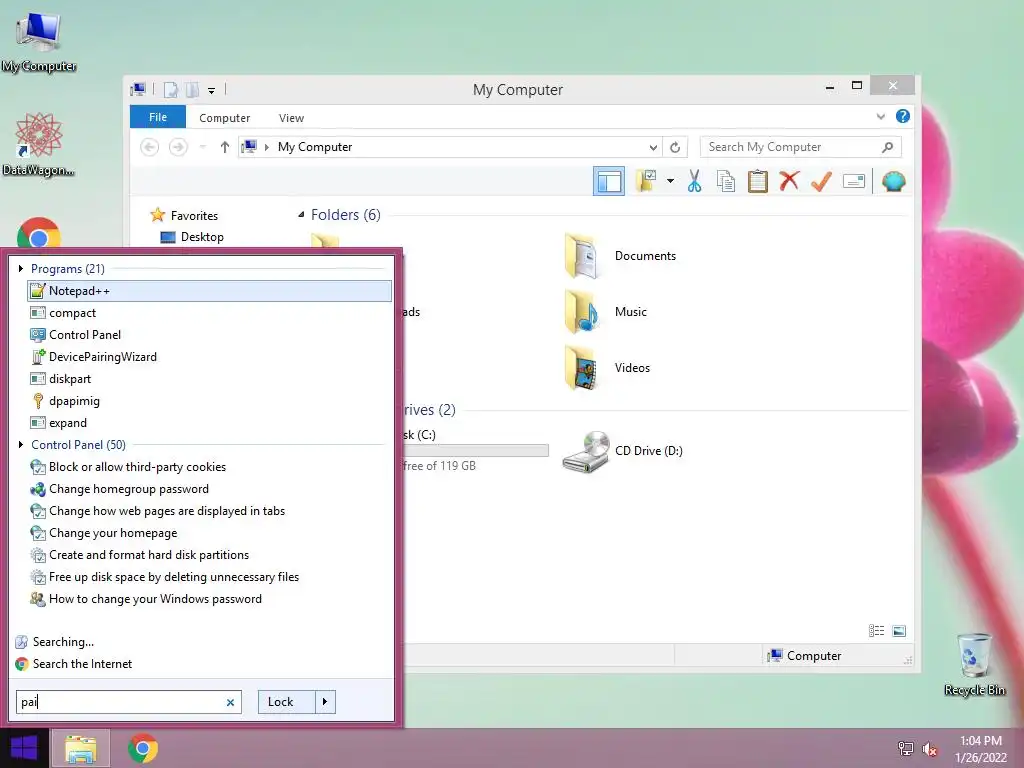This screenshot has width=1024, height=768.
Task: Open the quick access toolbar dropdown
Action: tap(212, 91)
